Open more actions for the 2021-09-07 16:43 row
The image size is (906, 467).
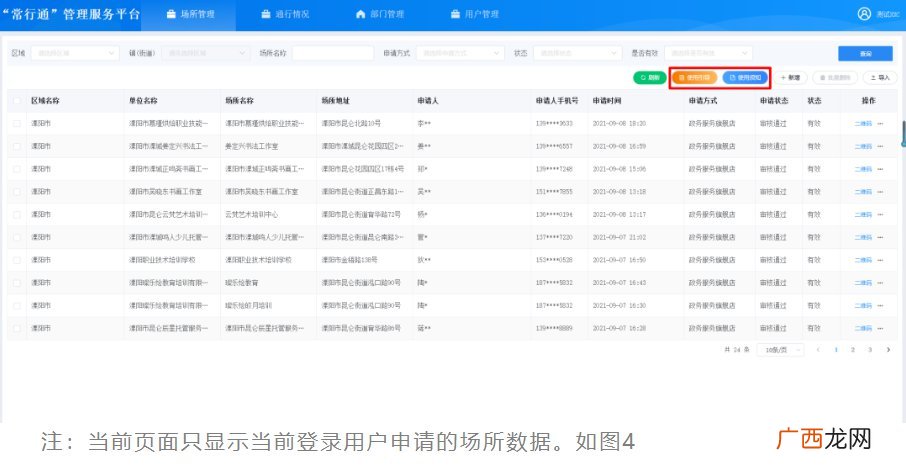pyautogui.click(x=880, y=283)
